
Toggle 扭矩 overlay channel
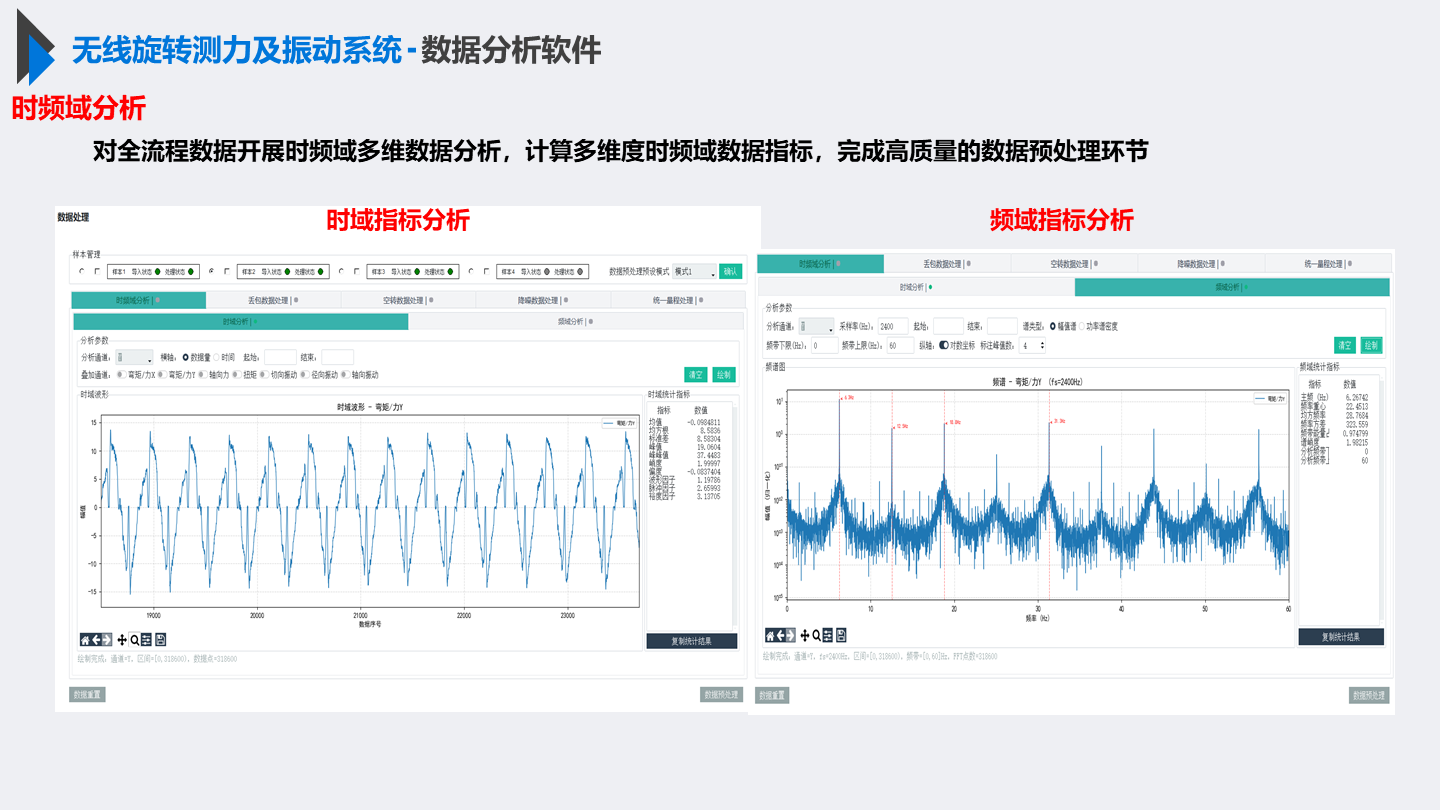pyautogui.click(x=237, y=375)
